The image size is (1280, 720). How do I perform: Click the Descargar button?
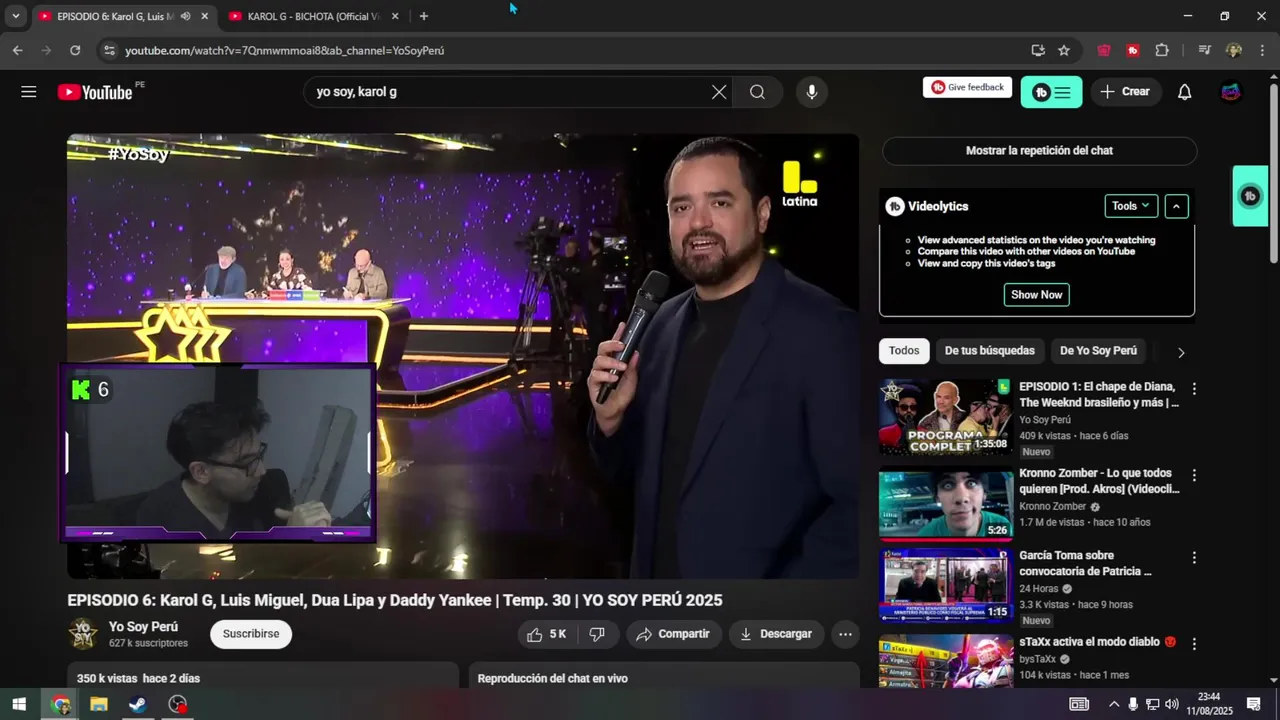tap(776, 634)
